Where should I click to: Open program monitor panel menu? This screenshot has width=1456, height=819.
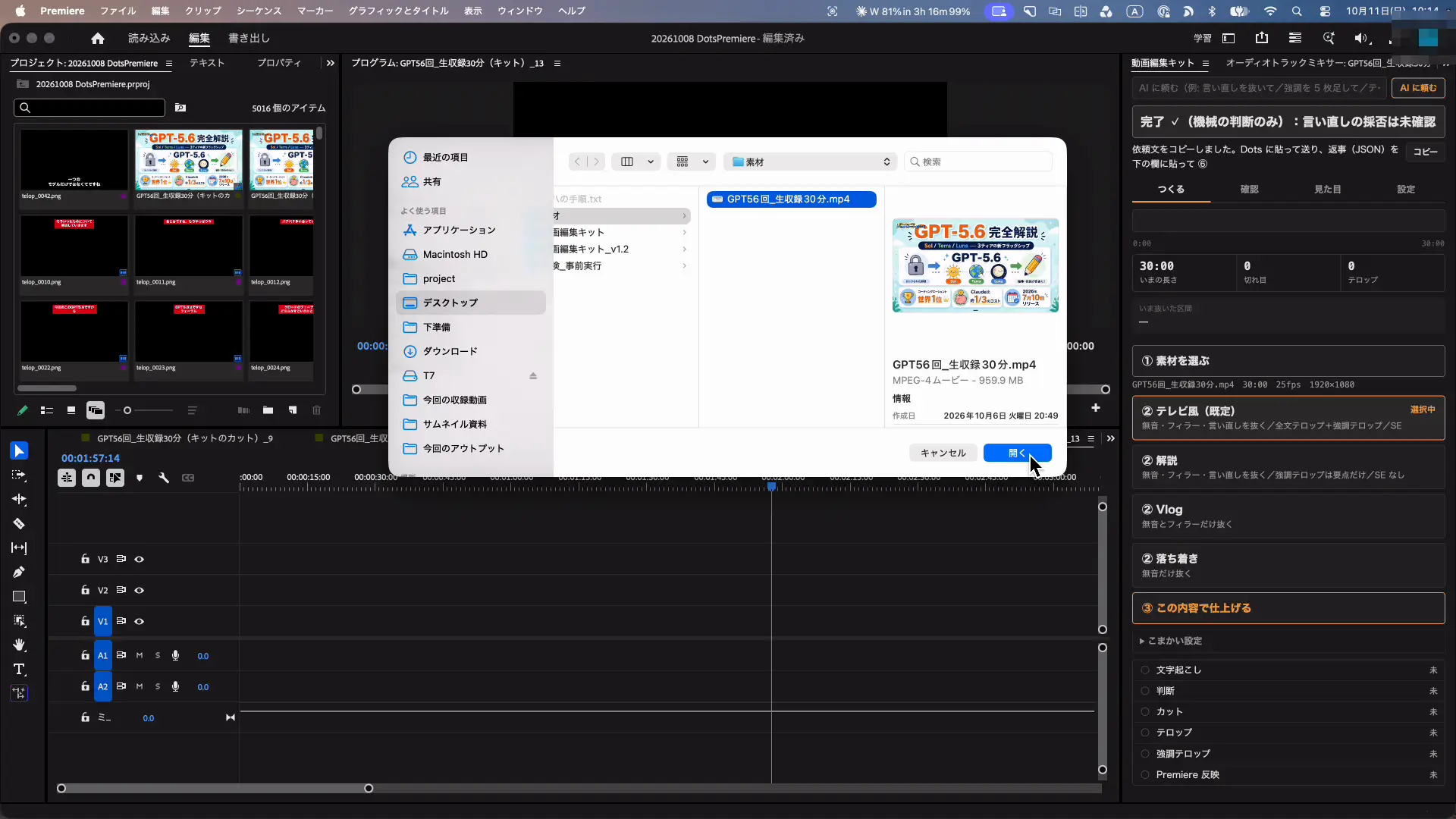557,64
